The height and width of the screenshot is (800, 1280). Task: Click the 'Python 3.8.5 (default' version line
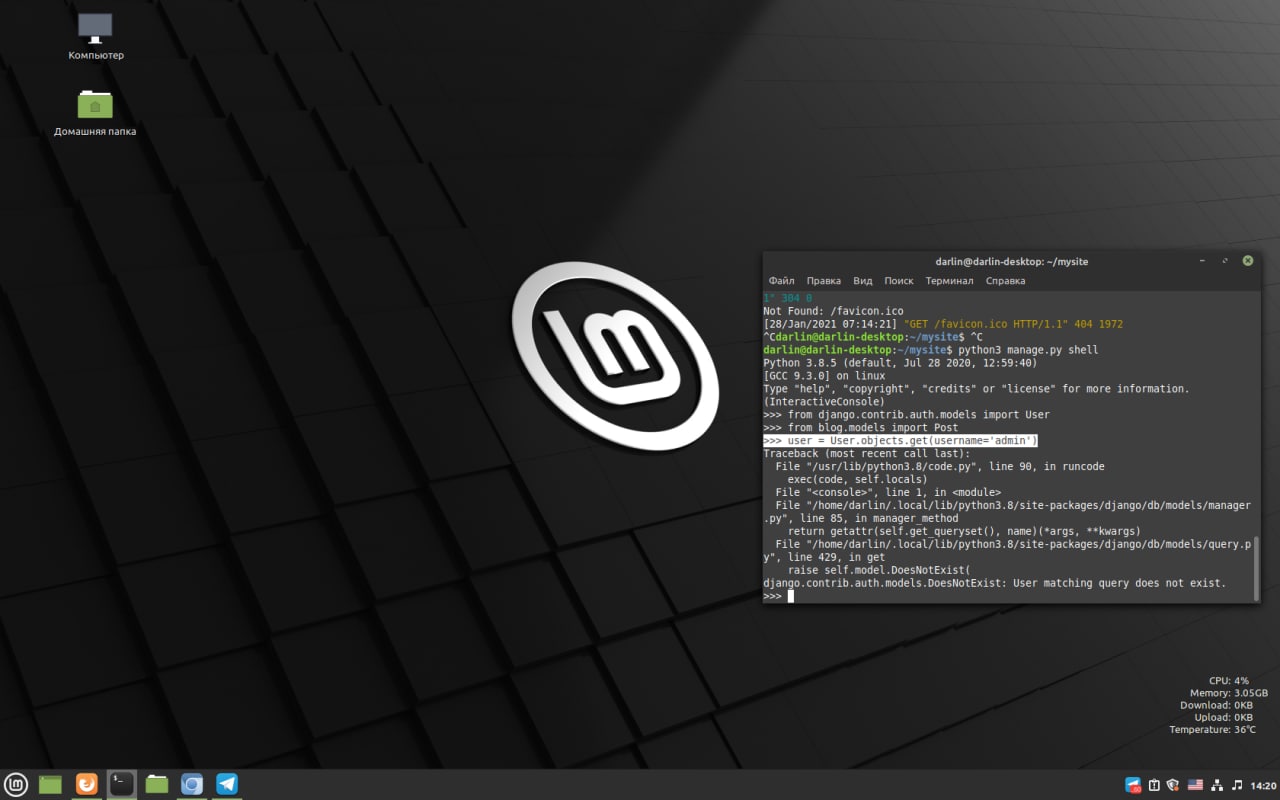click(900, 363)
